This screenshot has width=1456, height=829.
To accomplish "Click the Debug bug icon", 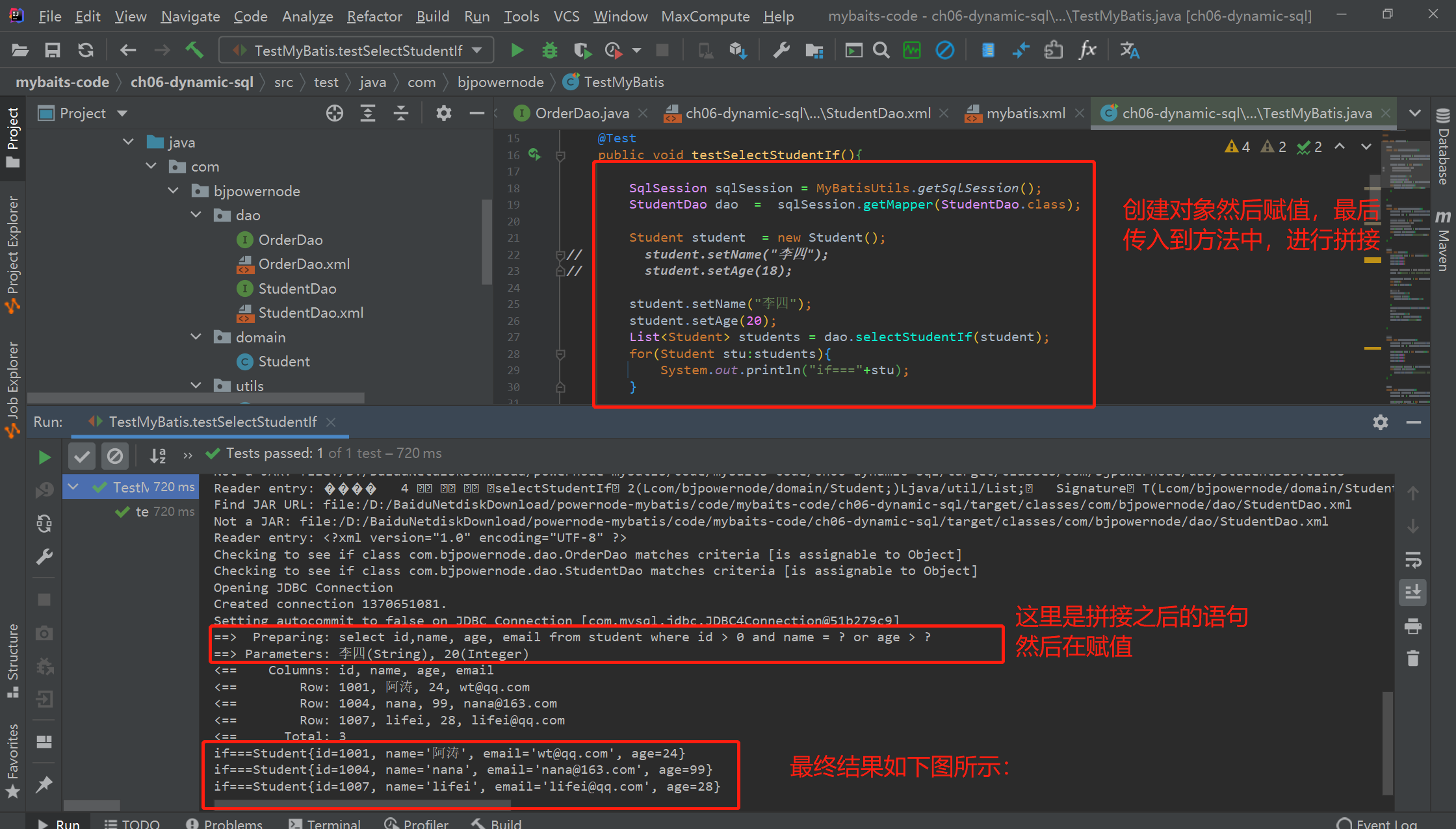I will pyautogui.click(x=550, y=50).
